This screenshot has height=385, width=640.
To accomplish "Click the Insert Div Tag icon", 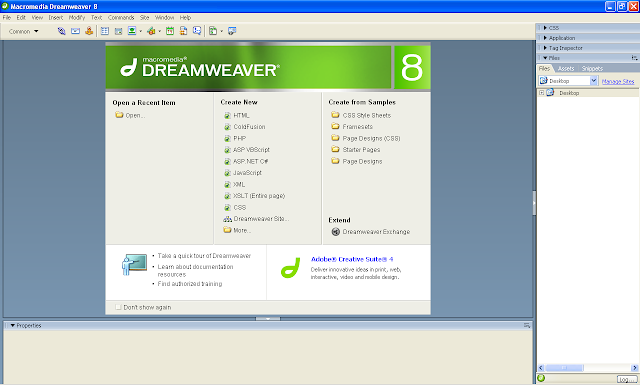I will (x=118, y=31).
